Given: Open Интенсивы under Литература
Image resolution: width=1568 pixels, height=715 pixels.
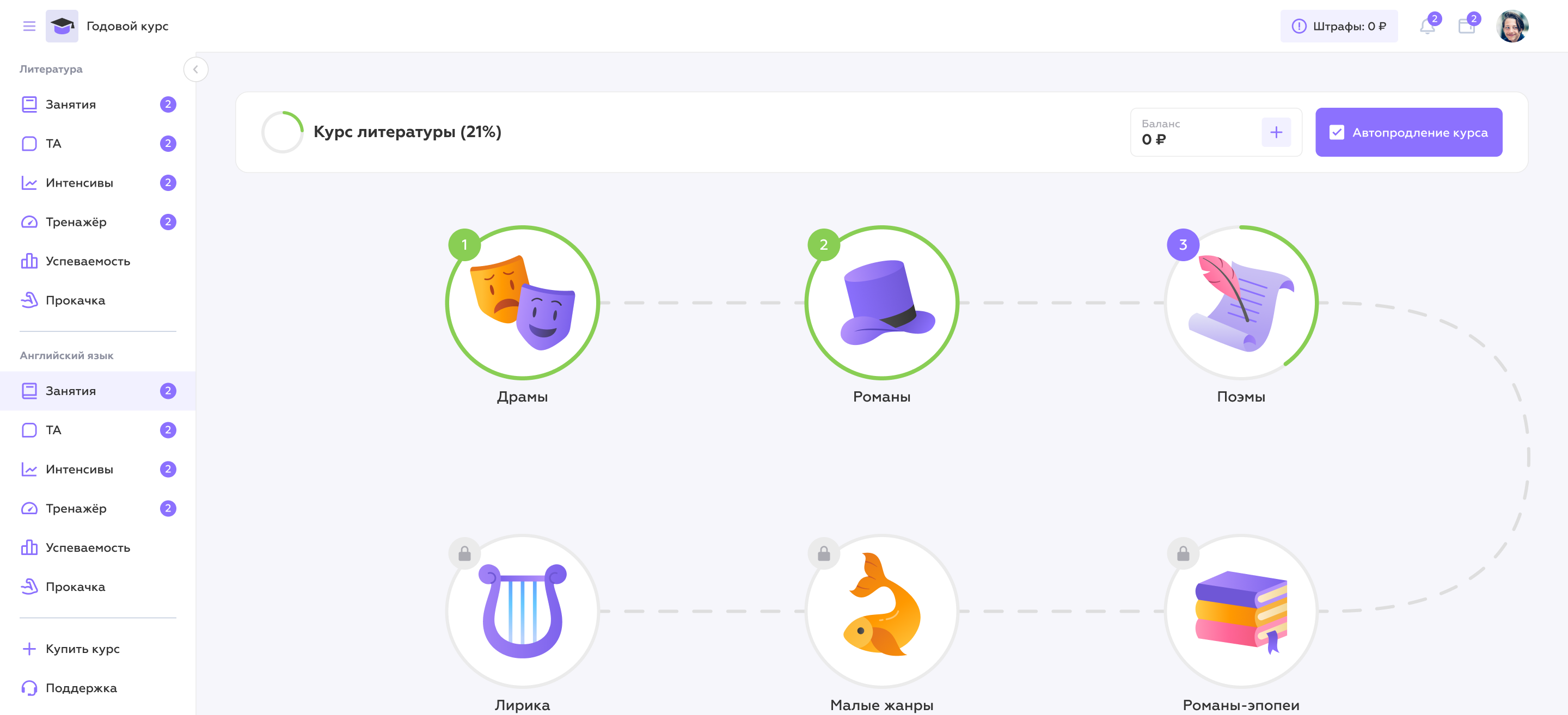Looking at the screenshot, I should click(79, 182).
